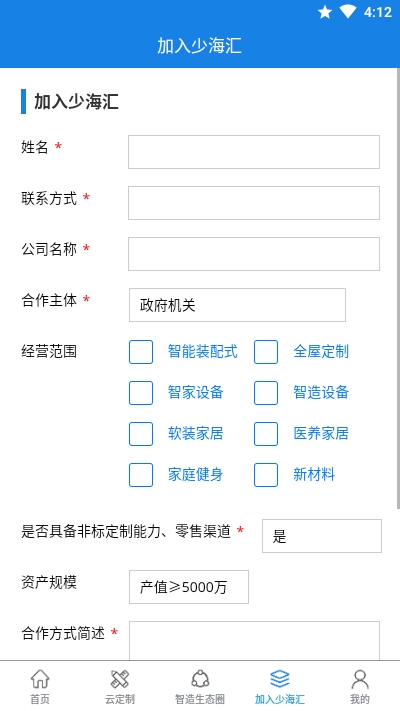This screenshot has height=711, width=400.
Task: Open the 智造生态圈 circle icon
Action: point(200,679)
